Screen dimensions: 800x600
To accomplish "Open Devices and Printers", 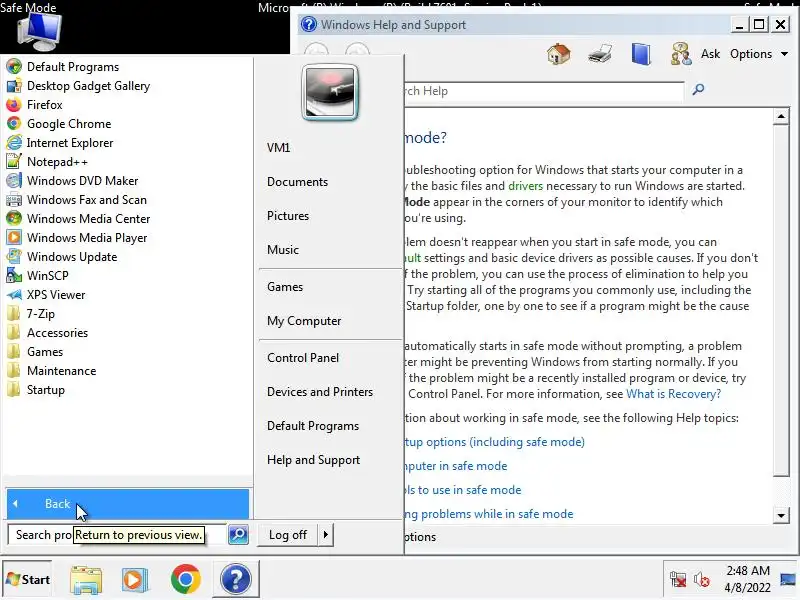I will tap(320, 392).
